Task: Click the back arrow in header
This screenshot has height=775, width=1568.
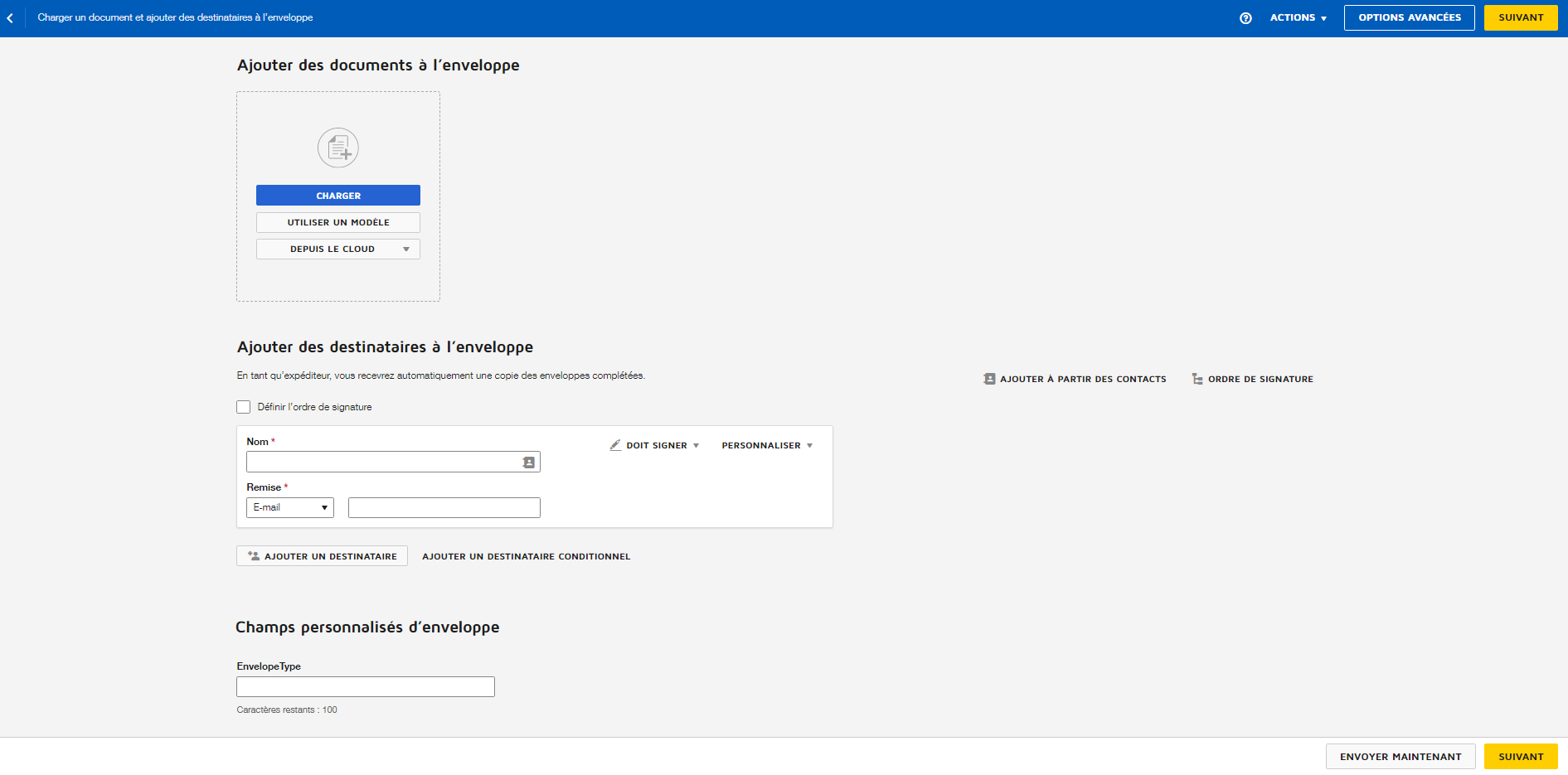Action: tap(10, 17)
